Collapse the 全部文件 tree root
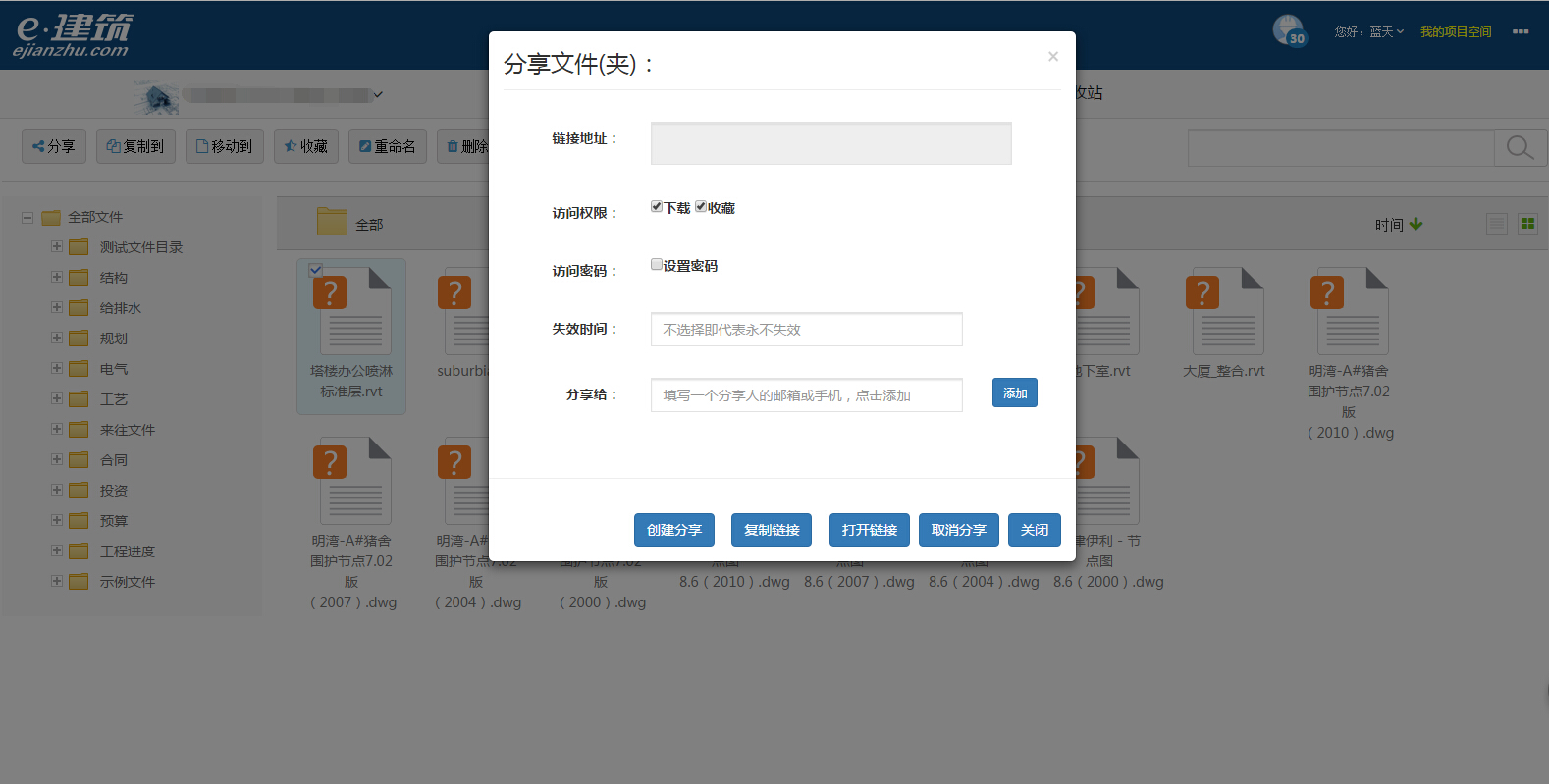 (27, 217)
